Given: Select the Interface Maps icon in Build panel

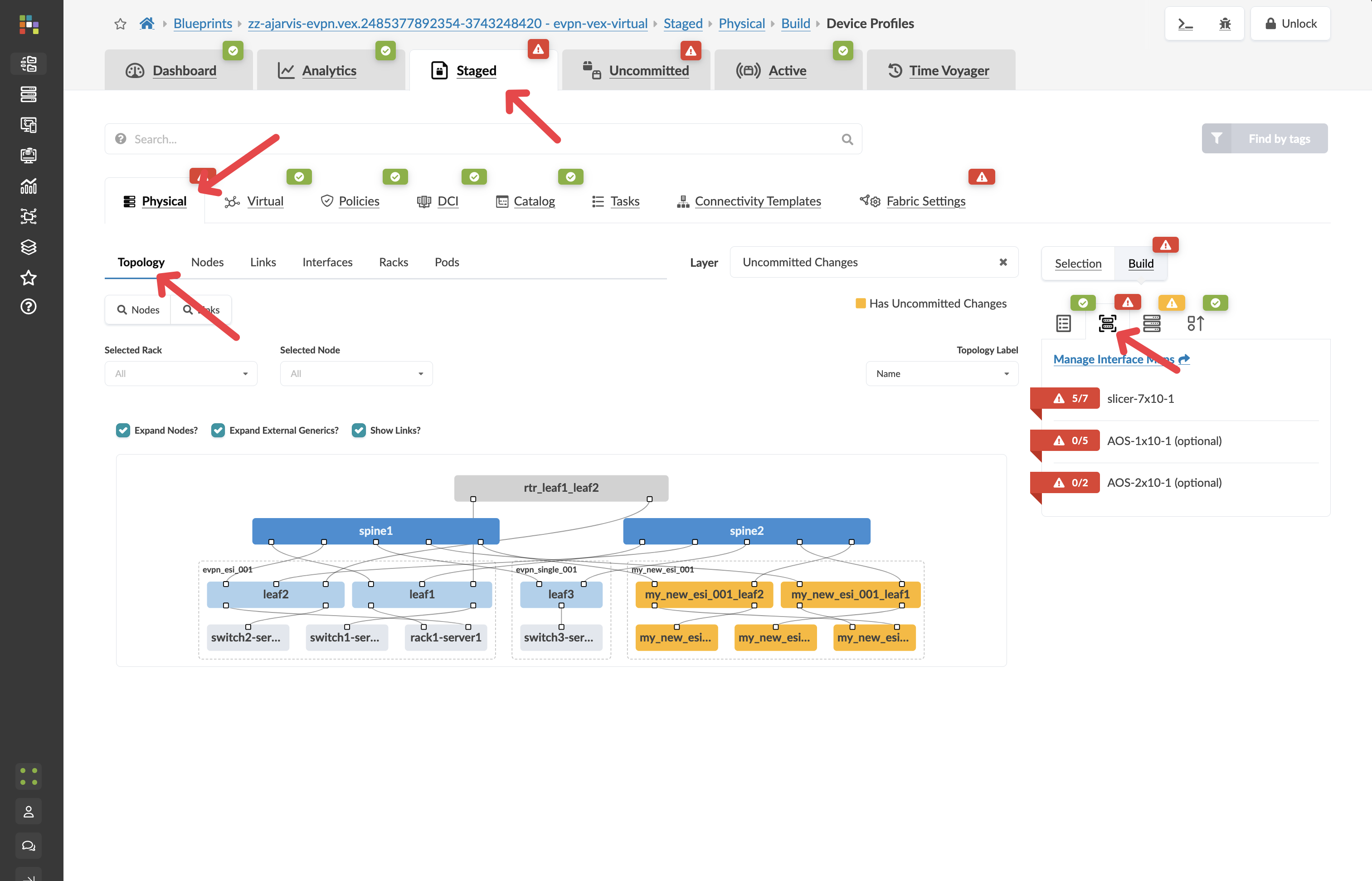Looking at the screenshot, I should [1107, 323].
